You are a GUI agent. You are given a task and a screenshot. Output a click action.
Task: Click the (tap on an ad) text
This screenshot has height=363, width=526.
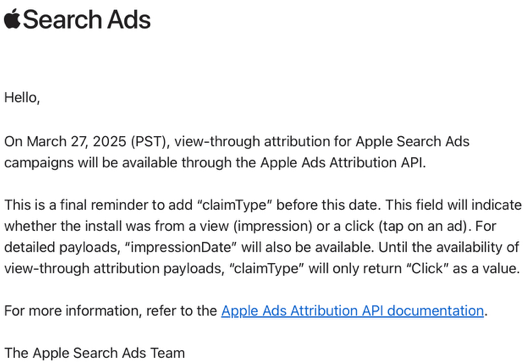423,226
